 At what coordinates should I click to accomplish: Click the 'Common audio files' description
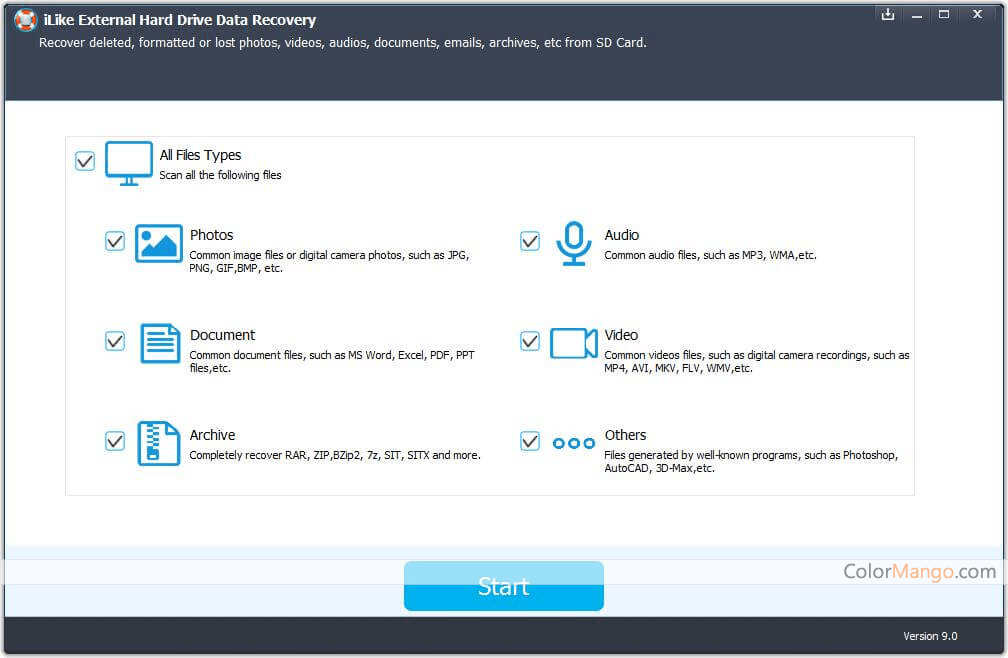[x=710, y=255]
